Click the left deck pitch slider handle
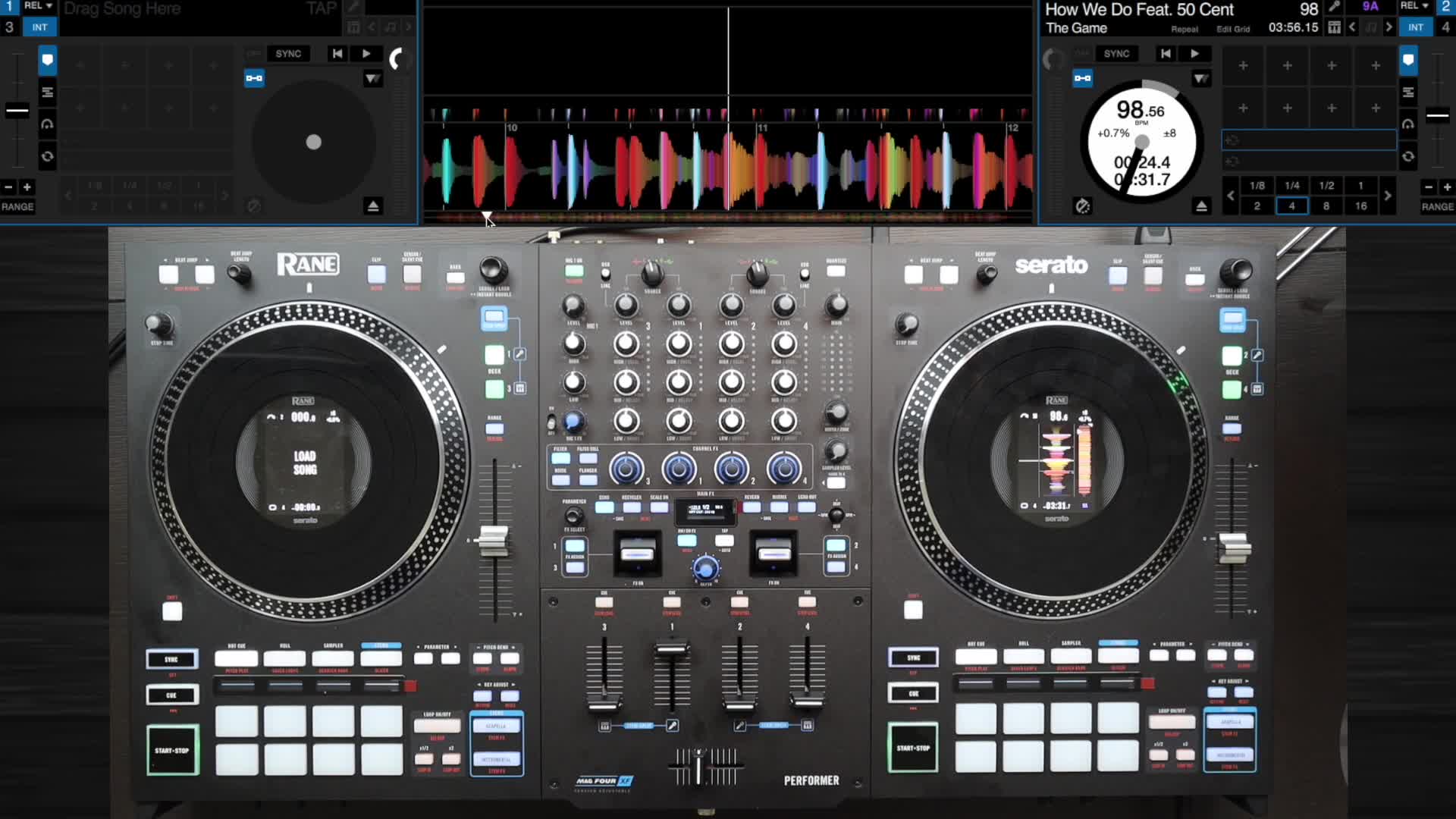The height and width of the screenshot is (819, 1456). pyautogui.click(x=17, y=111)
